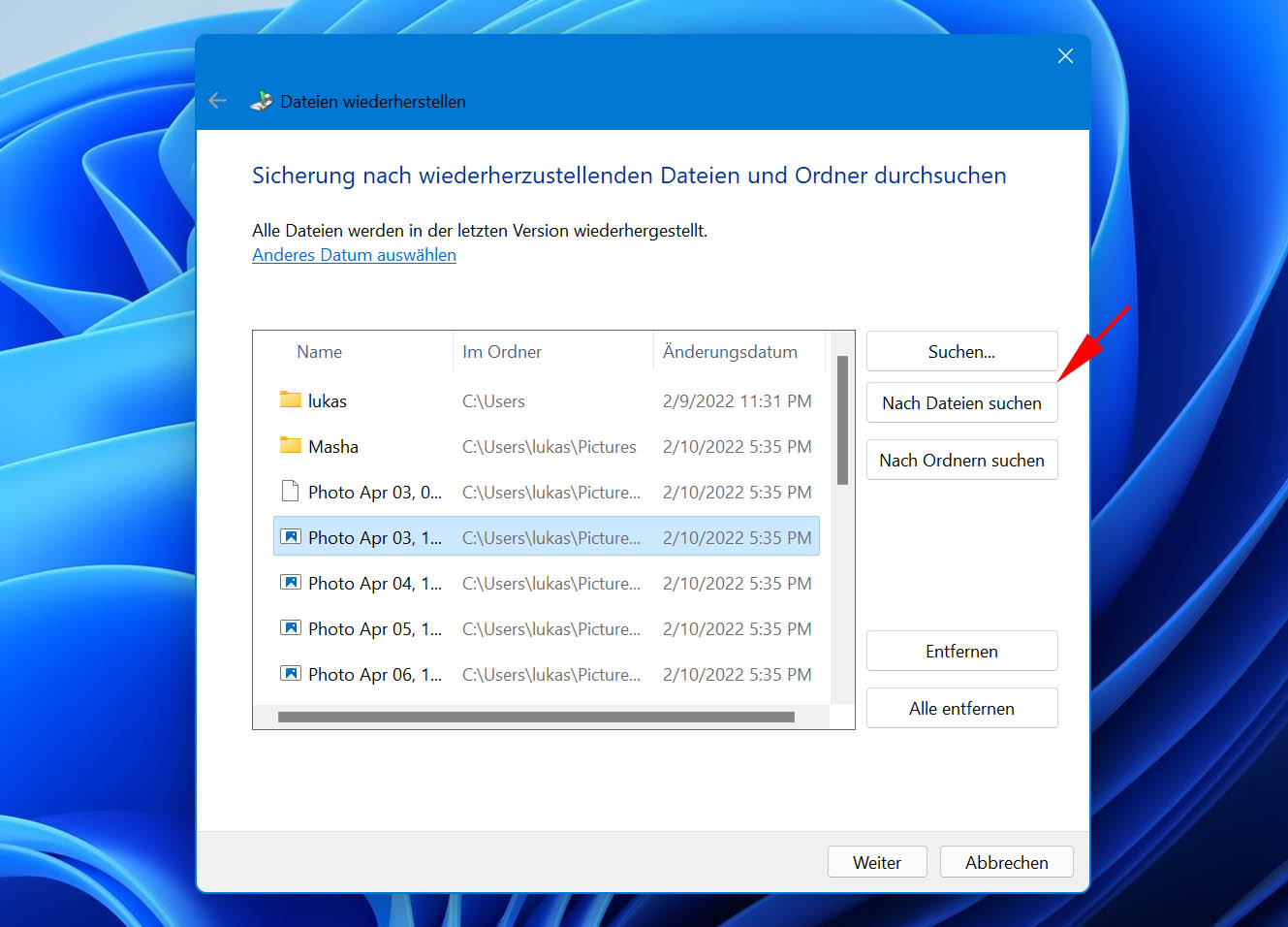Click the C:\Users\lukas\Pictures path cell
The width and height of the screenshot is (1288, 927).
[x=550, y=446]
